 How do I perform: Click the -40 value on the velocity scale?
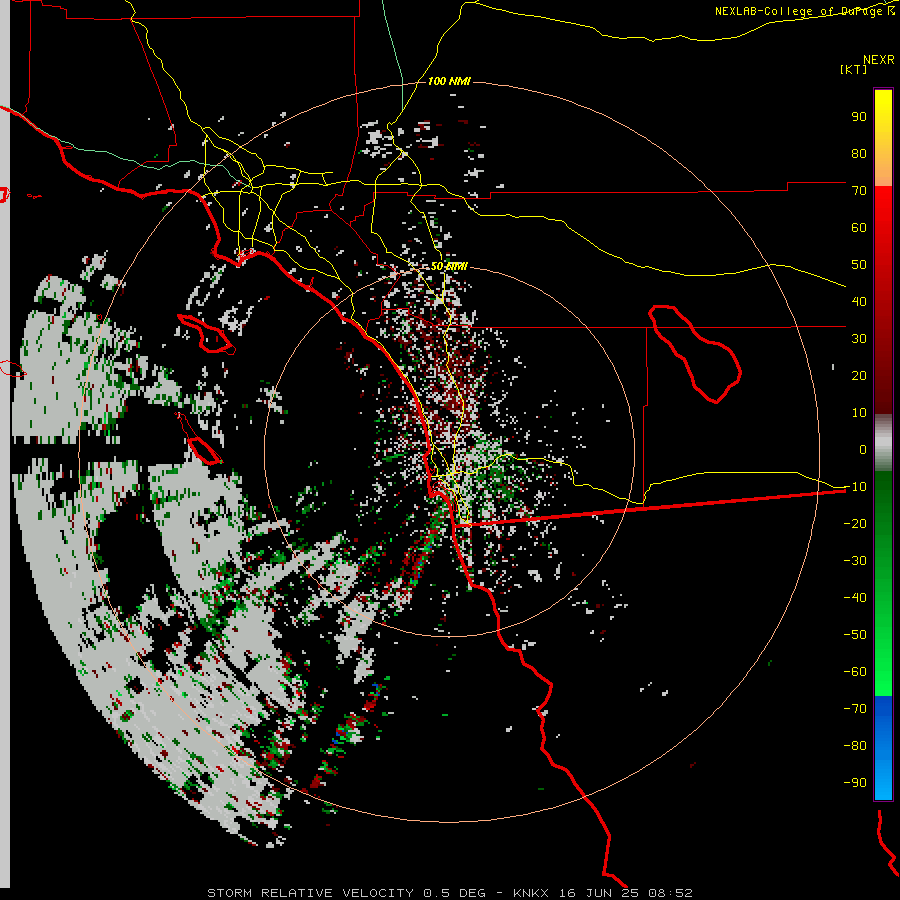pyautogui.click(x=855, y=598)
